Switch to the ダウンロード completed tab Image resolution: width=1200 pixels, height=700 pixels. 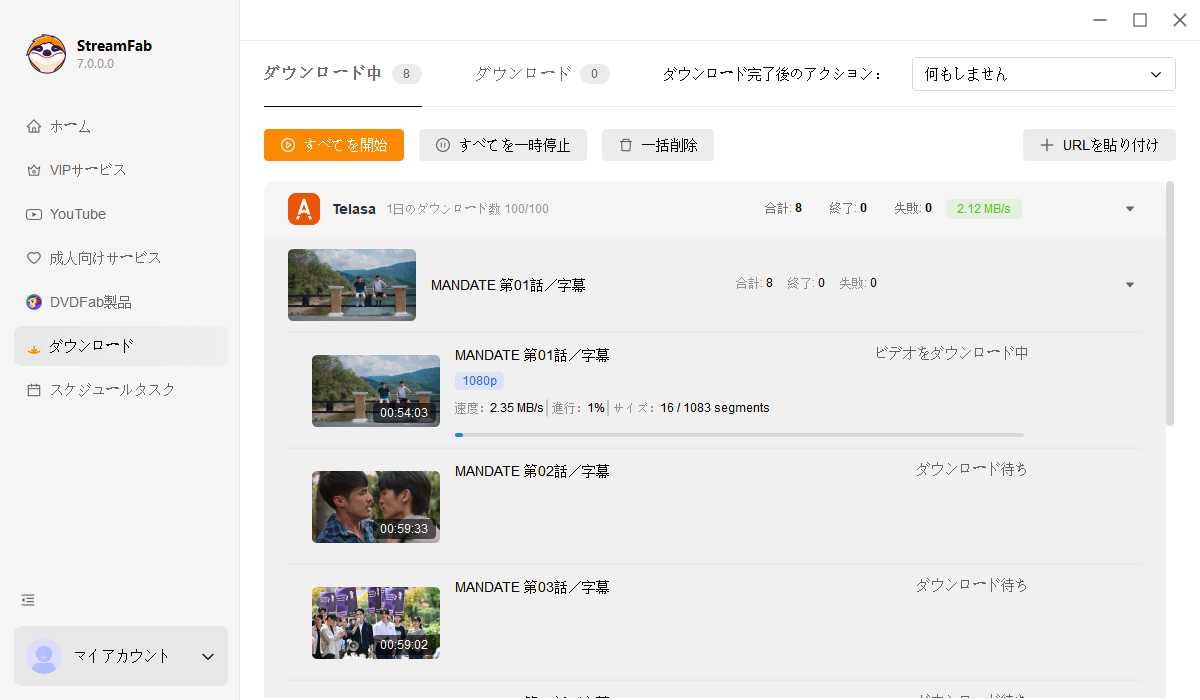523,73
